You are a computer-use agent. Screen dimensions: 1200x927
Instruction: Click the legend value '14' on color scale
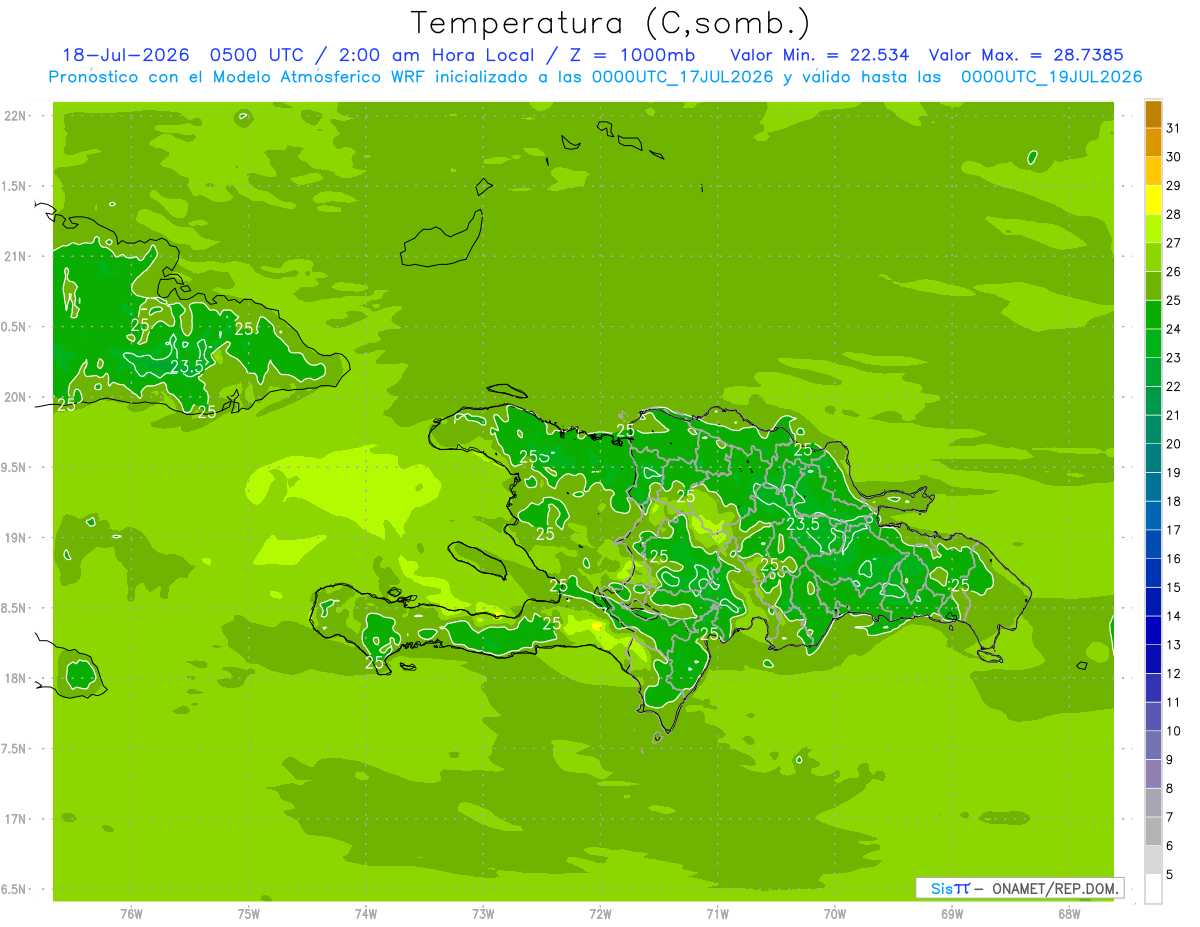tap(1174, 616)
